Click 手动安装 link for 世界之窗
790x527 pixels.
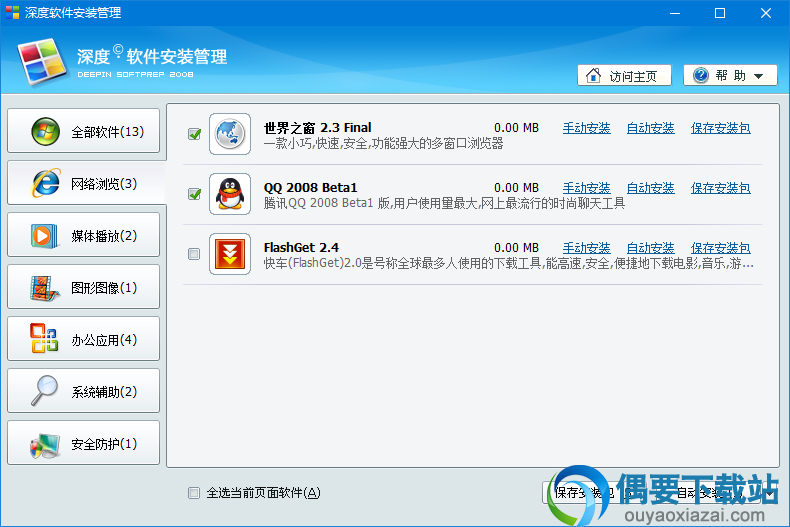(x=586, y=128)
